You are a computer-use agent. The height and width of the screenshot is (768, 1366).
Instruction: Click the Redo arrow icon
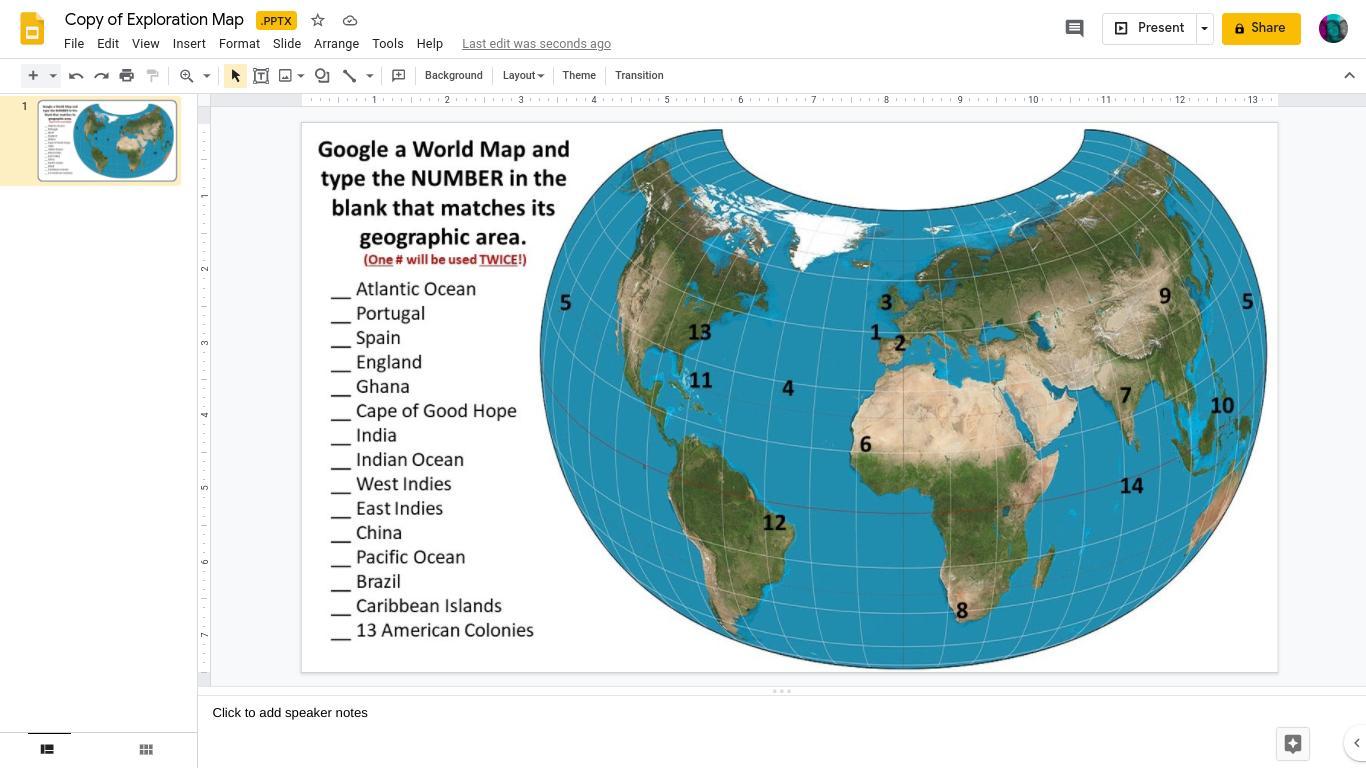[101, 76]
